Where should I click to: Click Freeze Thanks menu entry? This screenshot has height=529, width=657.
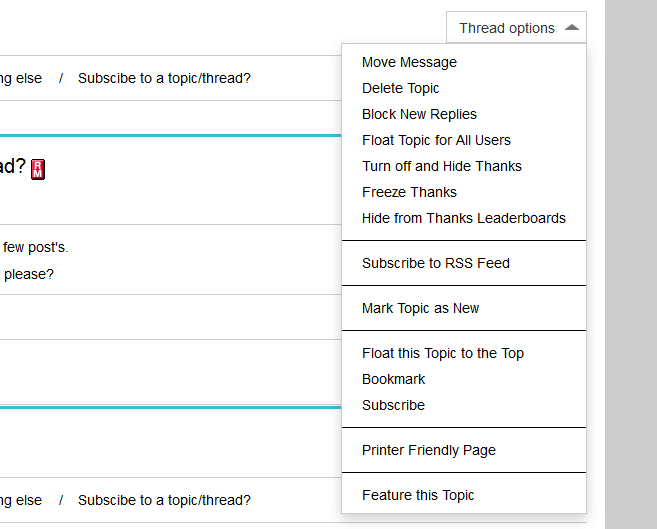[409, 192]
